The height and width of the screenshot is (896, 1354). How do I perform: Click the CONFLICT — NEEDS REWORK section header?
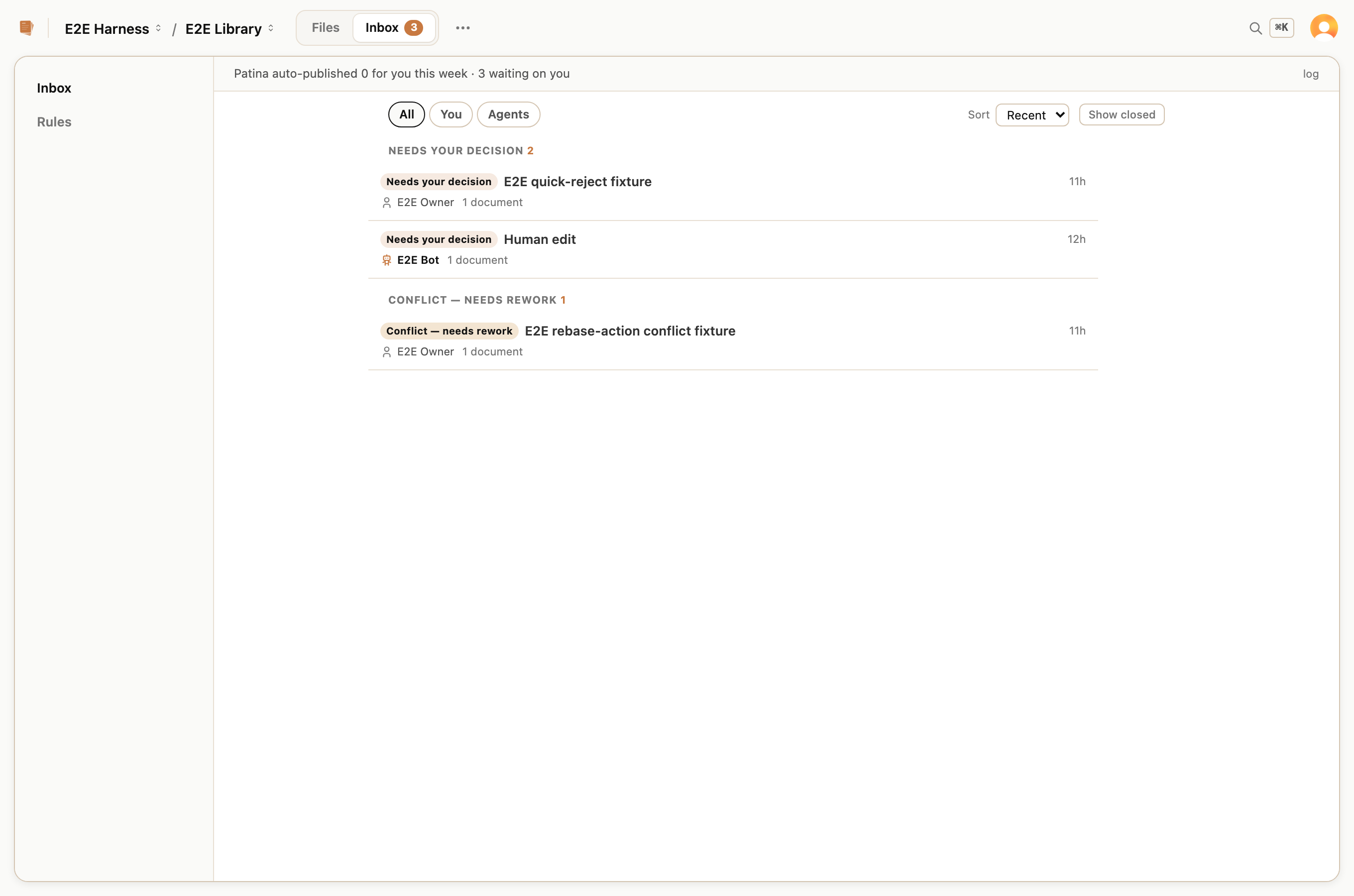476,300
